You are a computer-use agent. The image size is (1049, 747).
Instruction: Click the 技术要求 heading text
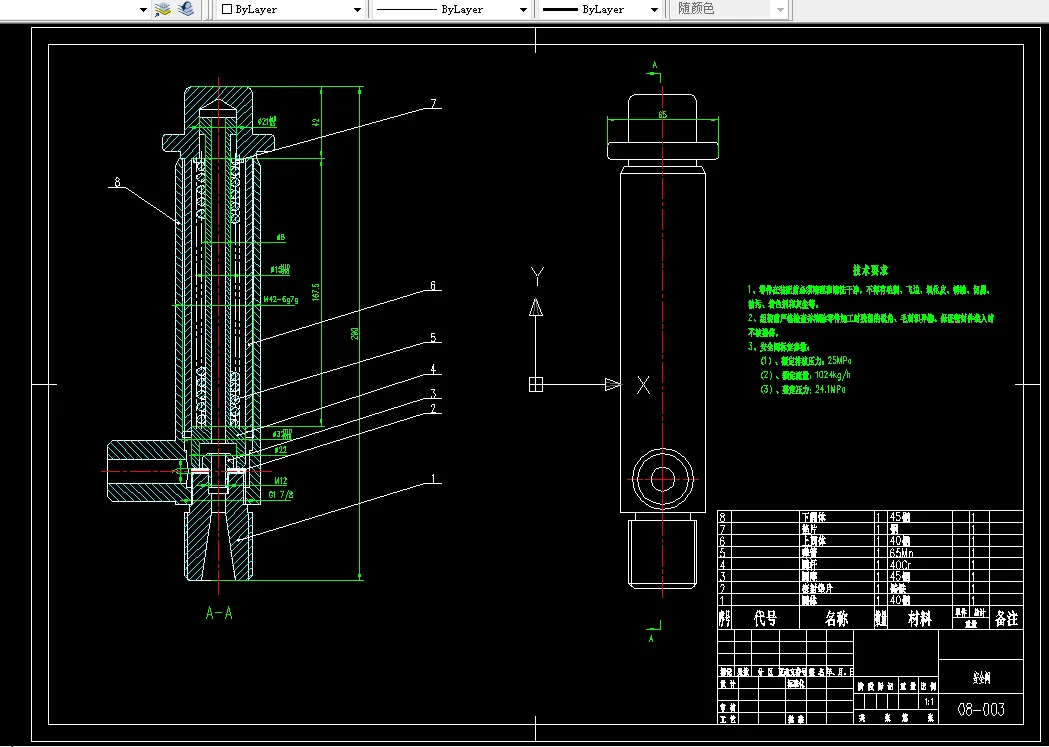coord(870,270)
